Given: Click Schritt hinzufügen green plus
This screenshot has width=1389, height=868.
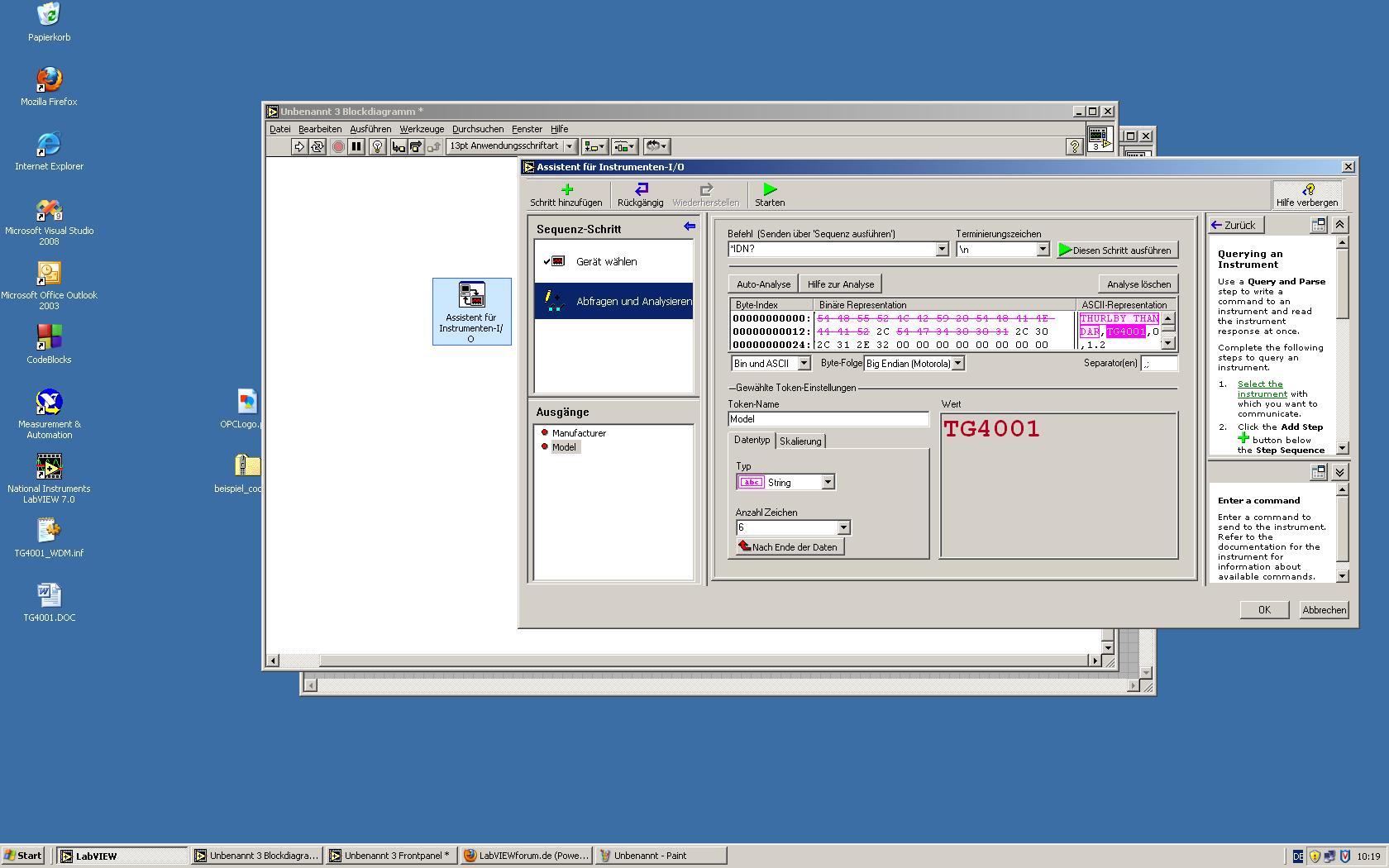Looking at the screenshot, I should point(566,195).
